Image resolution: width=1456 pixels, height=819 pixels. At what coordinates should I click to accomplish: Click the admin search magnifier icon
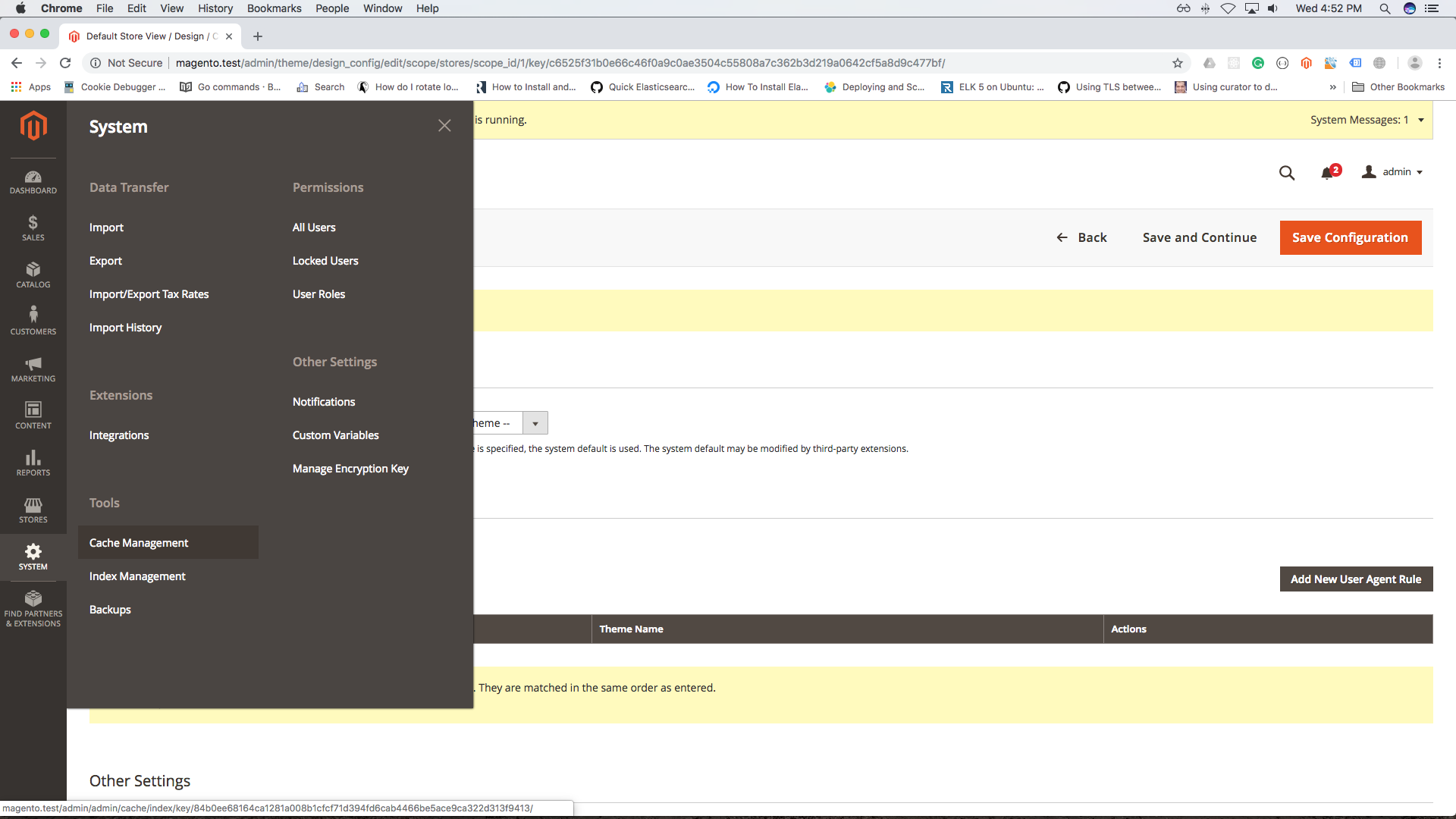(x=1286, y=173)
